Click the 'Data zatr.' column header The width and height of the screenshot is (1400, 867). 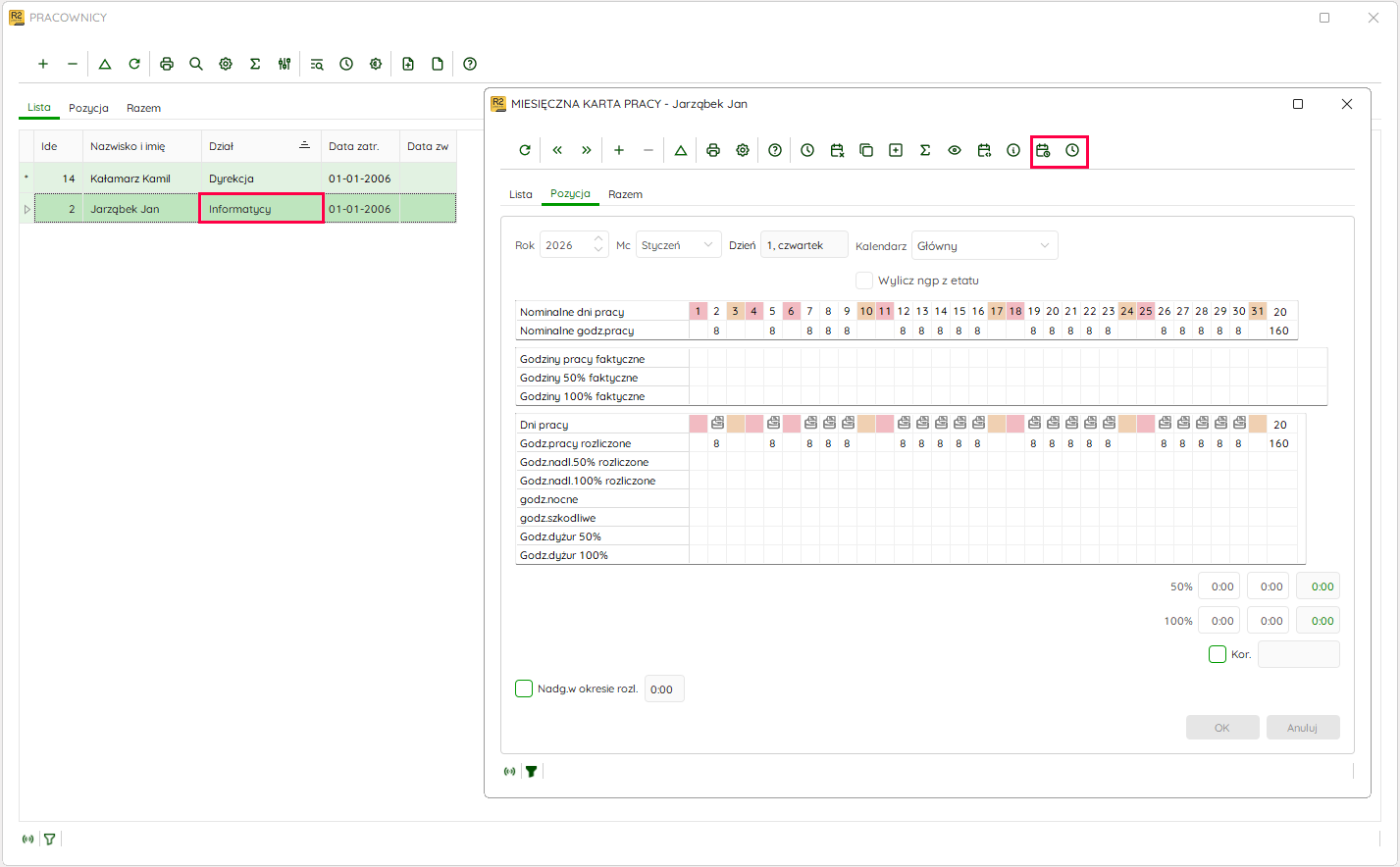click(x=360, y=146)
